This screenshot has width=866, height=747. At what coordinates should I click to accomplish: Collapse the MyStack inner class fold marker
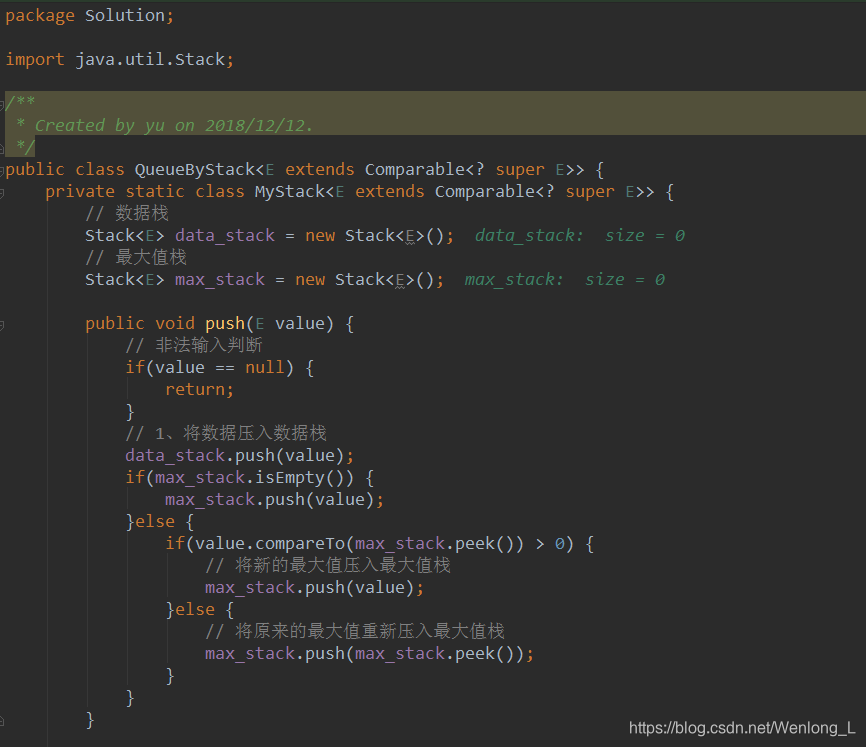click(x=2, y=193)
